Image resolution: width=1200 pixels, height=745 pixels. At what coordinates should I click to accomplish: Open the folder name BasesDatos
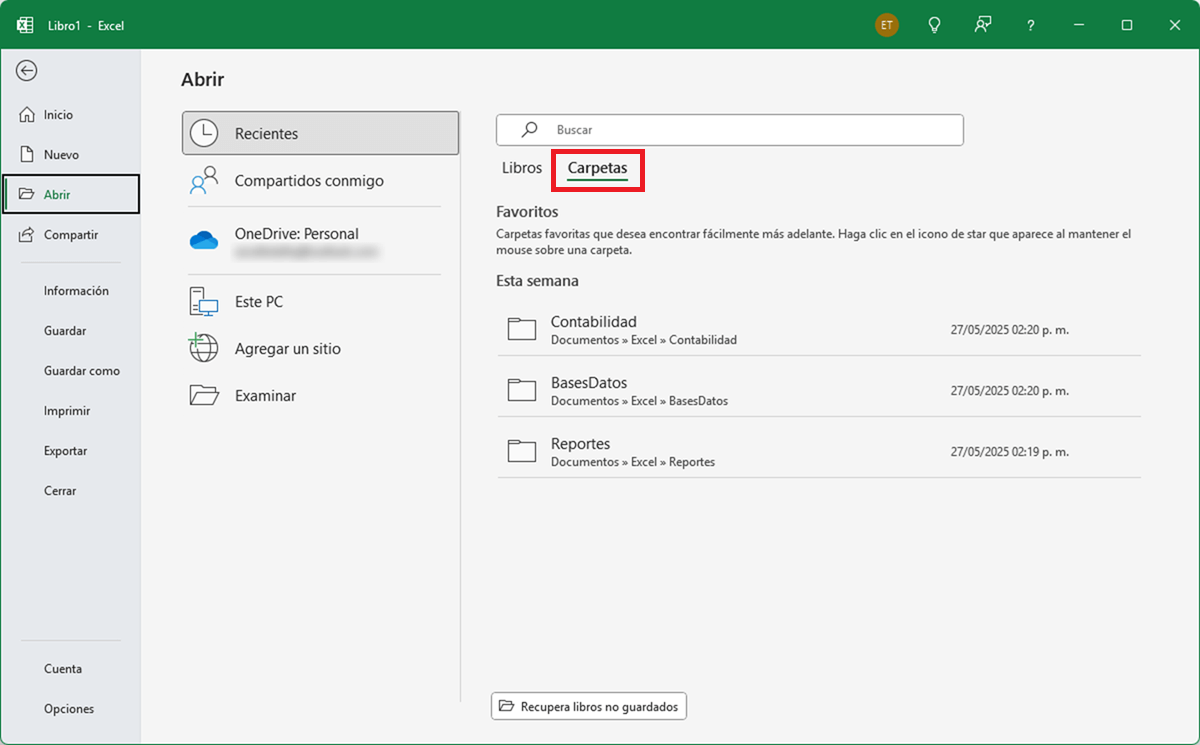point(589,383)
